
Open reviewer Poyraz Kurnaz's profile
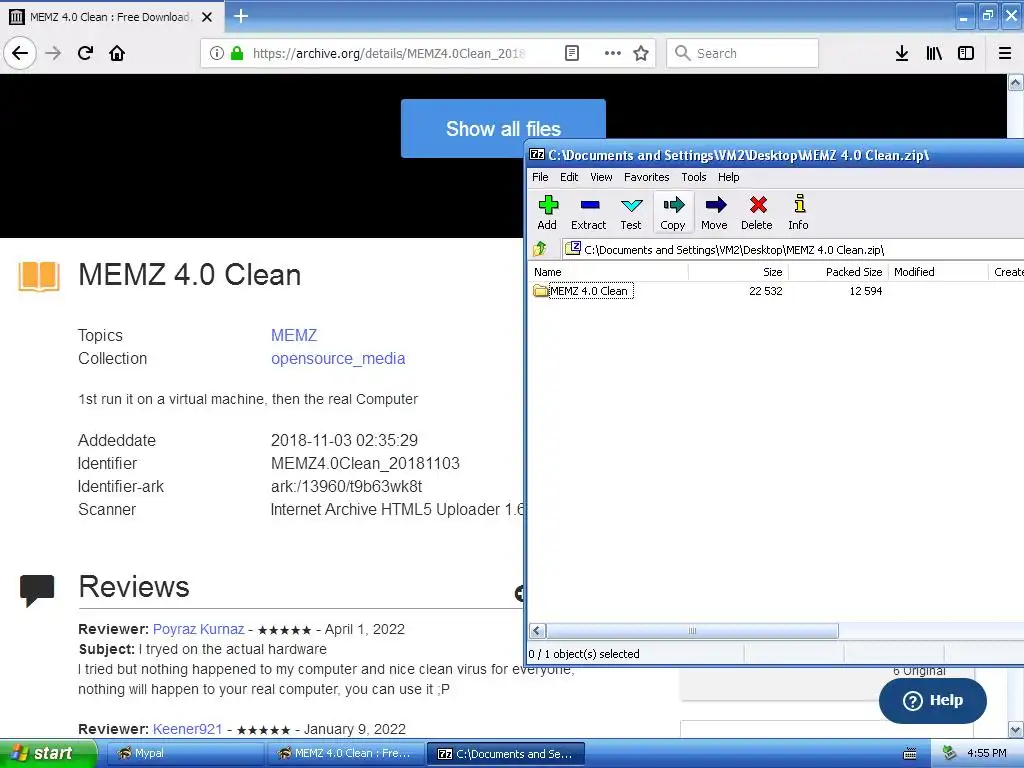199,629
